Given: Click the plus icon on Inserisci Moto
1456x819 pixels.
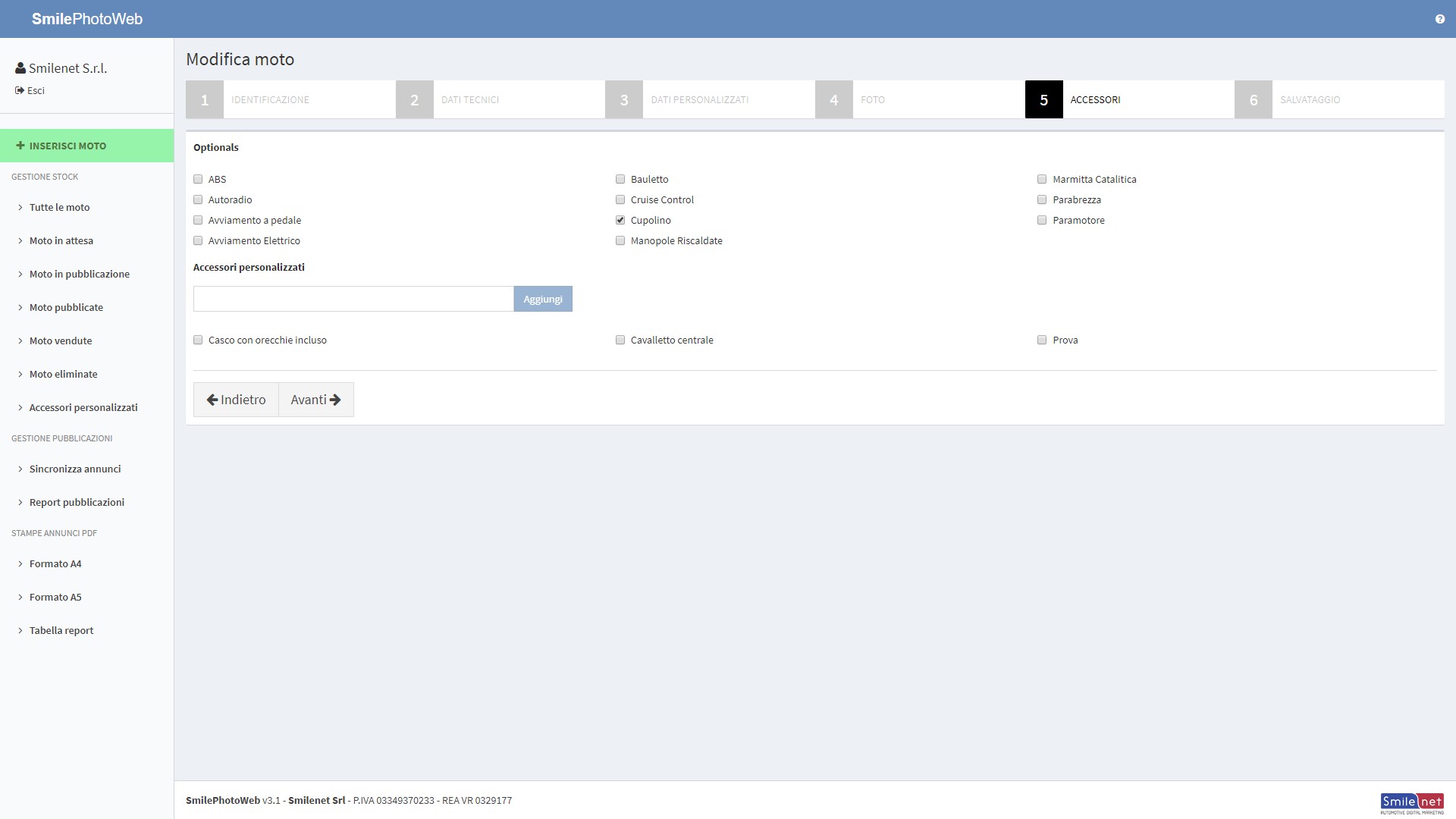Looking at the screenshot, I should click(20, 146).
